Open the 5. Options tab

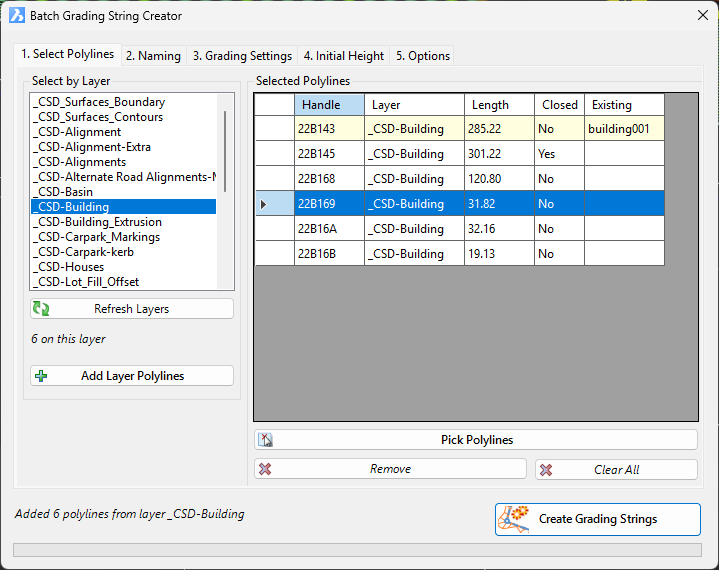pos(422,56)
